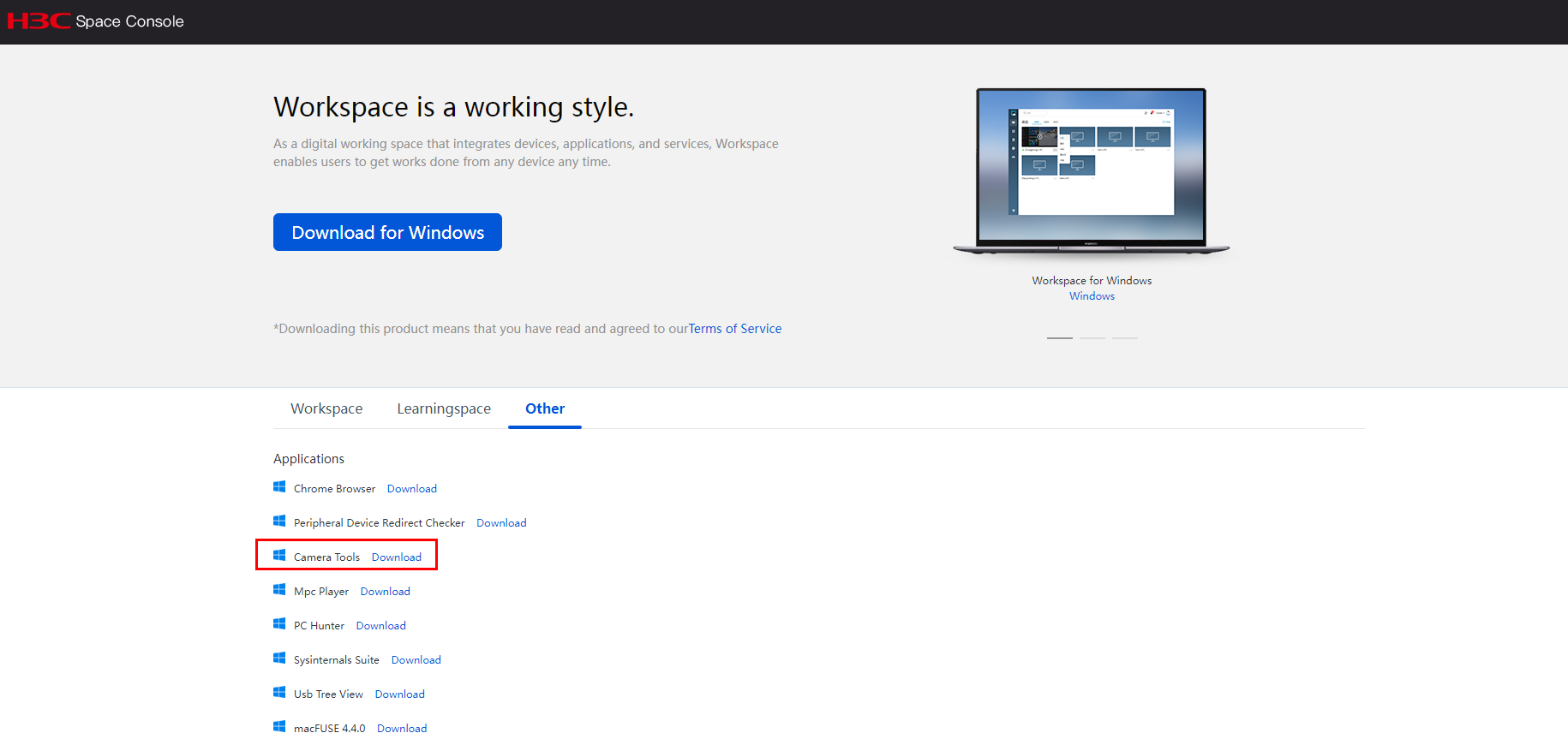Click the Workspace for Windows caption
The width and height of the screenshot is (1568, 733).
(1092, 281)
